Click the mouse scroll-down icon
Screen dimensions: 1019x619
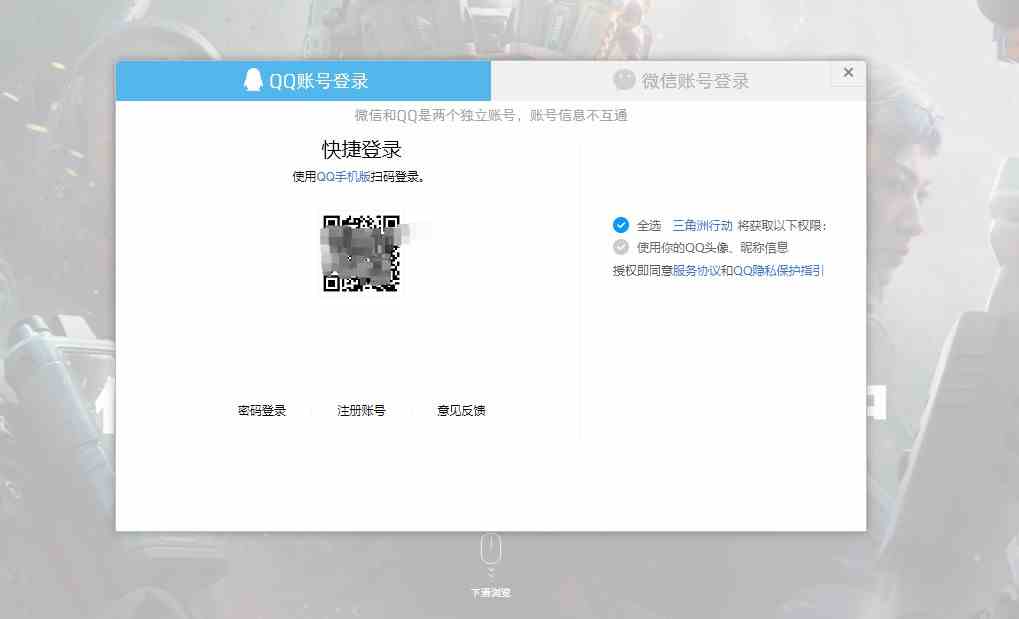pyautogui.click(x=491, y=549)
